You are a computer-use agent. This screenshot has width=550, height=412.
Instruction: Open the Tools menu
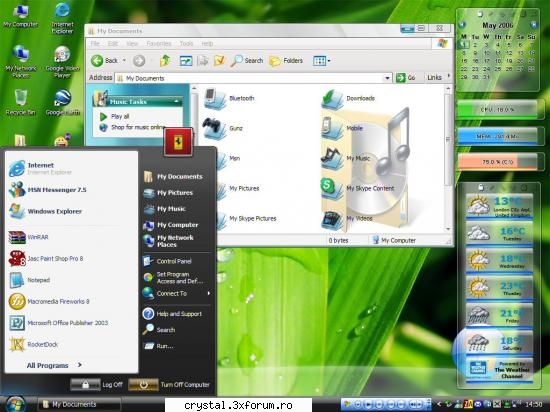pyautogui.click(x=186, y=43)
